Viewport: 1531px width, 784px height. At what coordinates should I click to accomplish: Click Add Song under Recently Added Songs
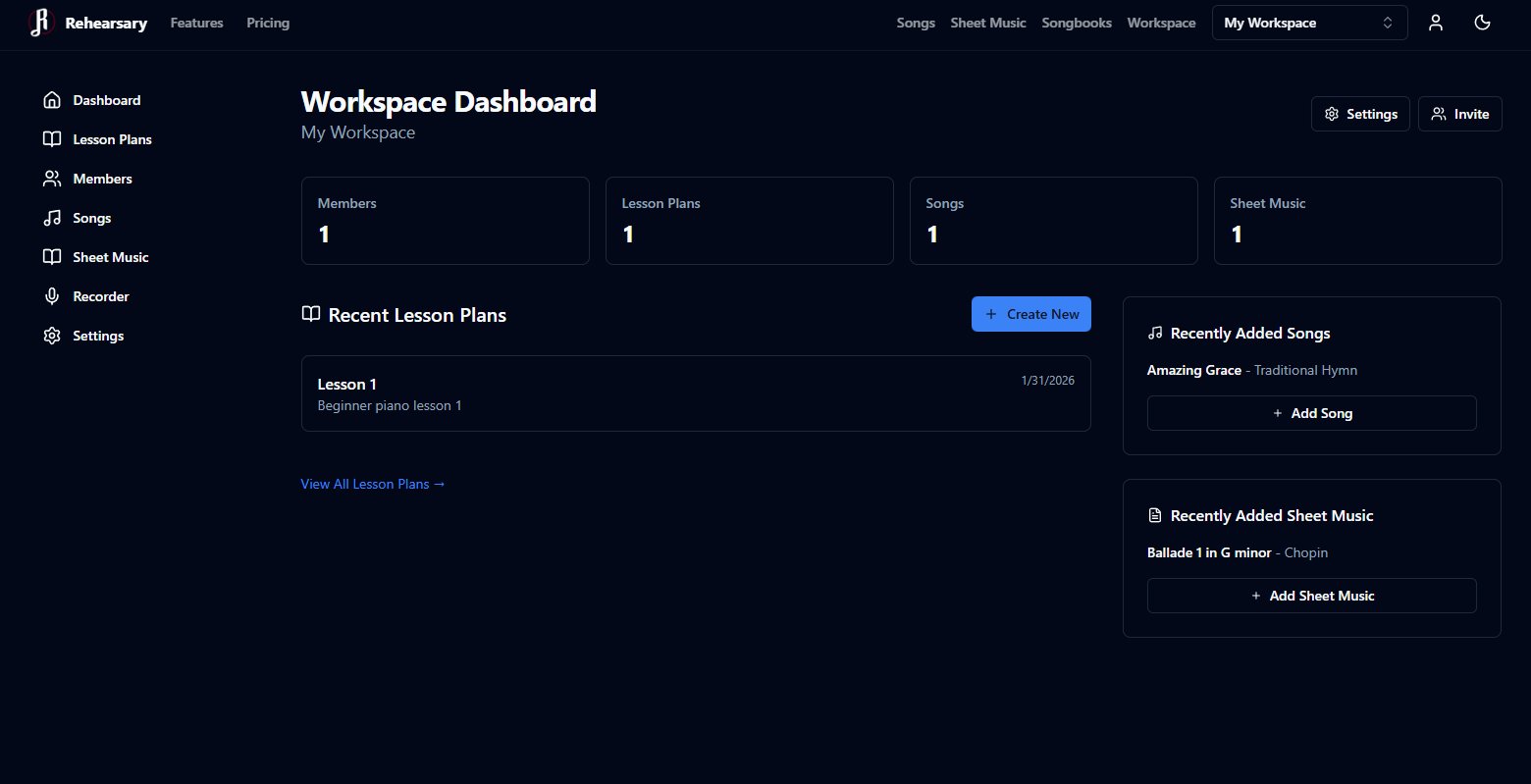pos(1311,412)
